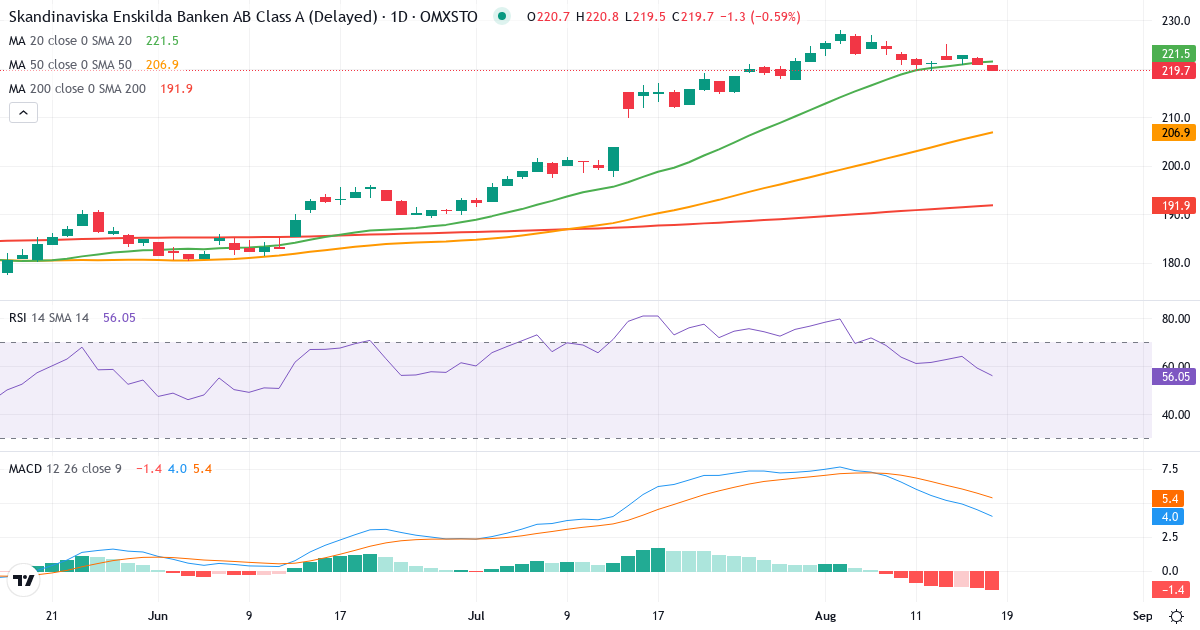Click the MA 20 value 221.5 in legend
The height and width of the screenshot is (630, 1200).
(x=162, y=40)
